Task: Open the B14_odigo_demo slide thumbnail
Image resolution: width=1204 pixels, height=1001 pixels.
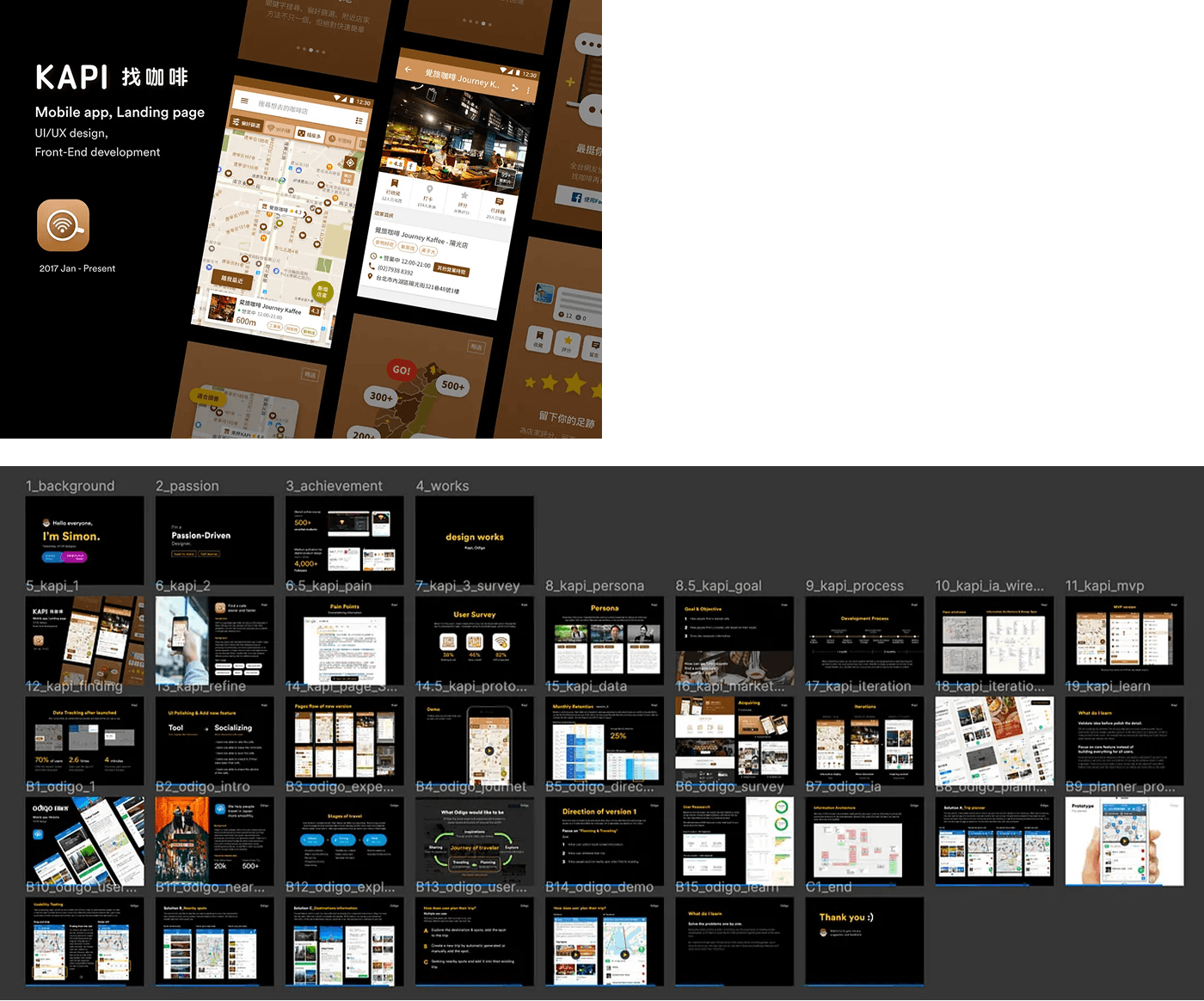Action: pos(605,942)
